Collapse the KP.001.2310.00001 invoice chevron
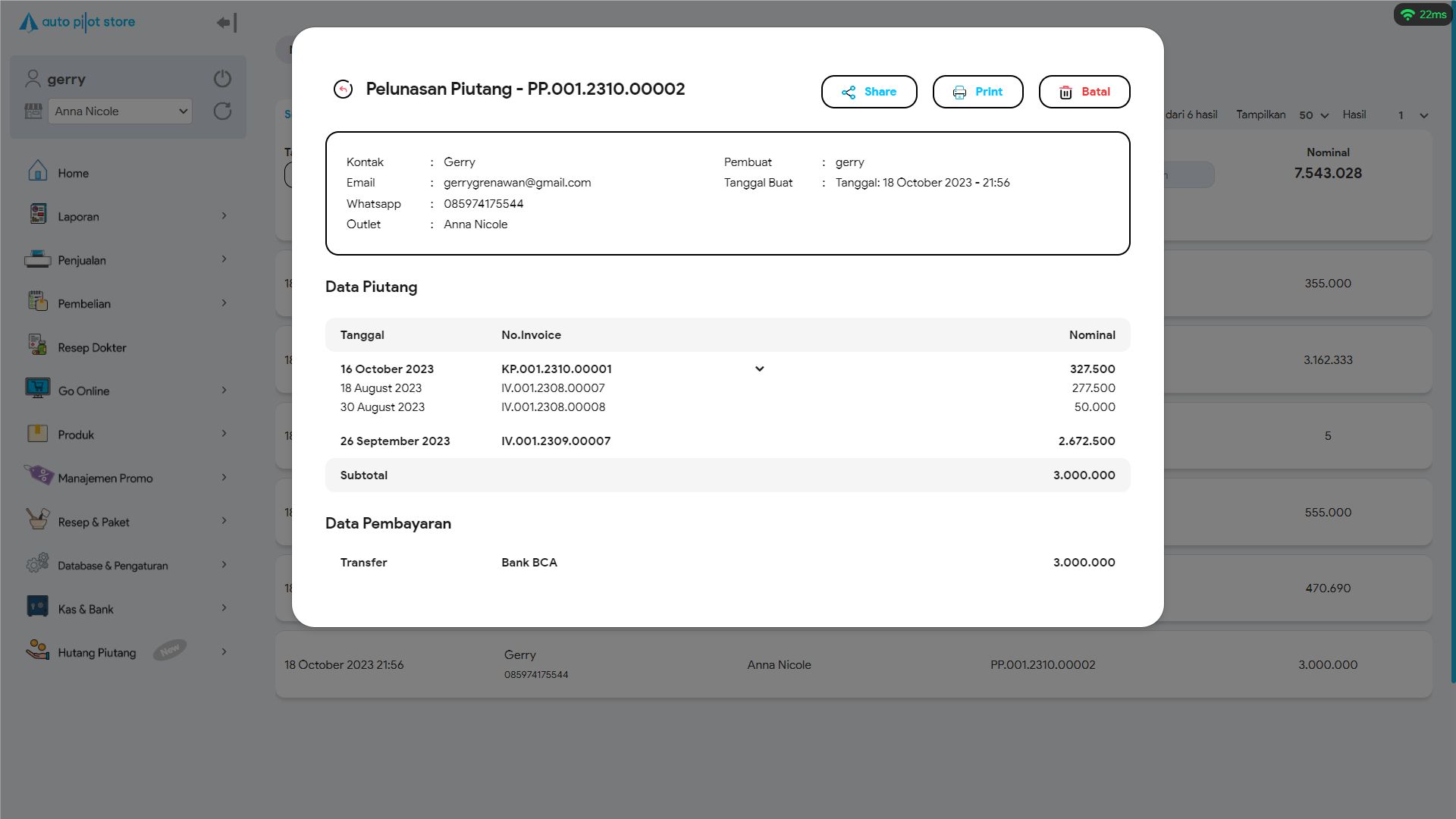Image resolution: width=1456 pixels, height=819 pixels. coord(759,369)
